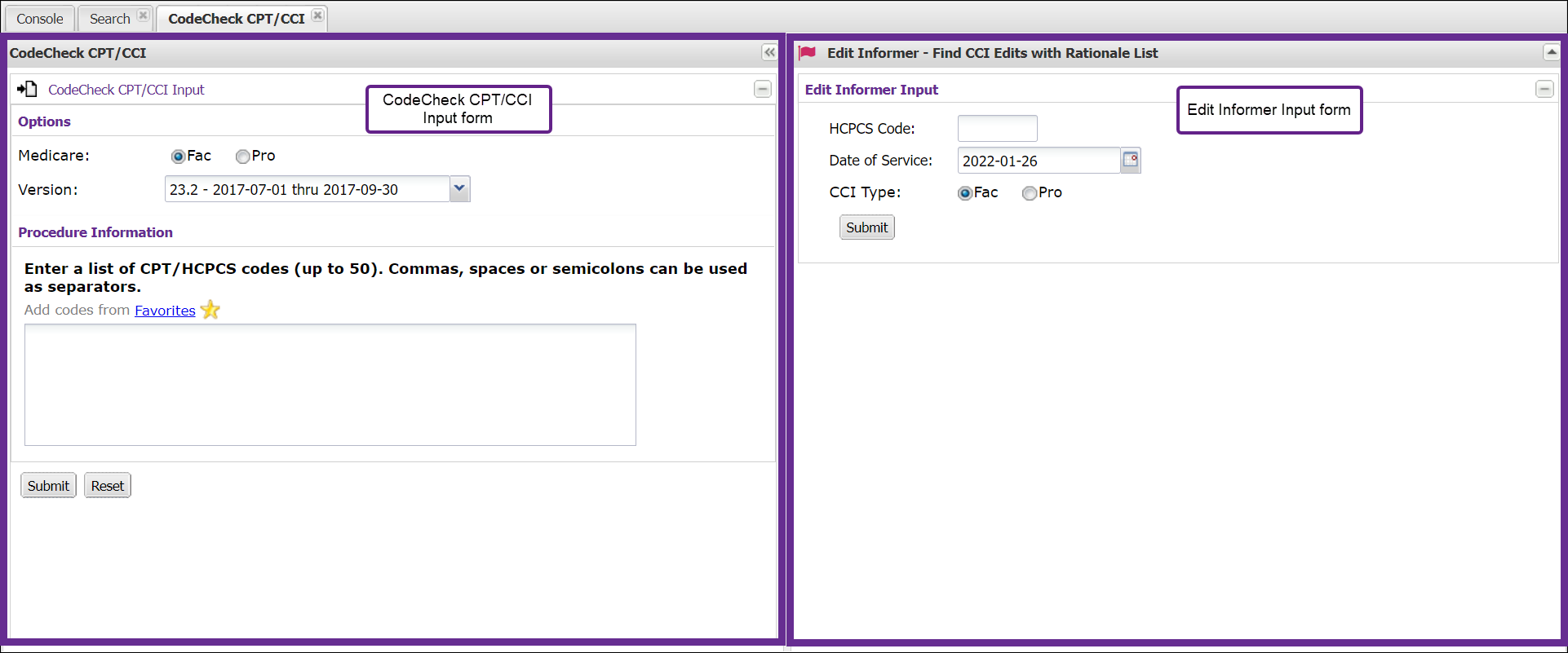1568x653 pixels.
Task: Select Fac for CCI Type
Action: [965, 193]
